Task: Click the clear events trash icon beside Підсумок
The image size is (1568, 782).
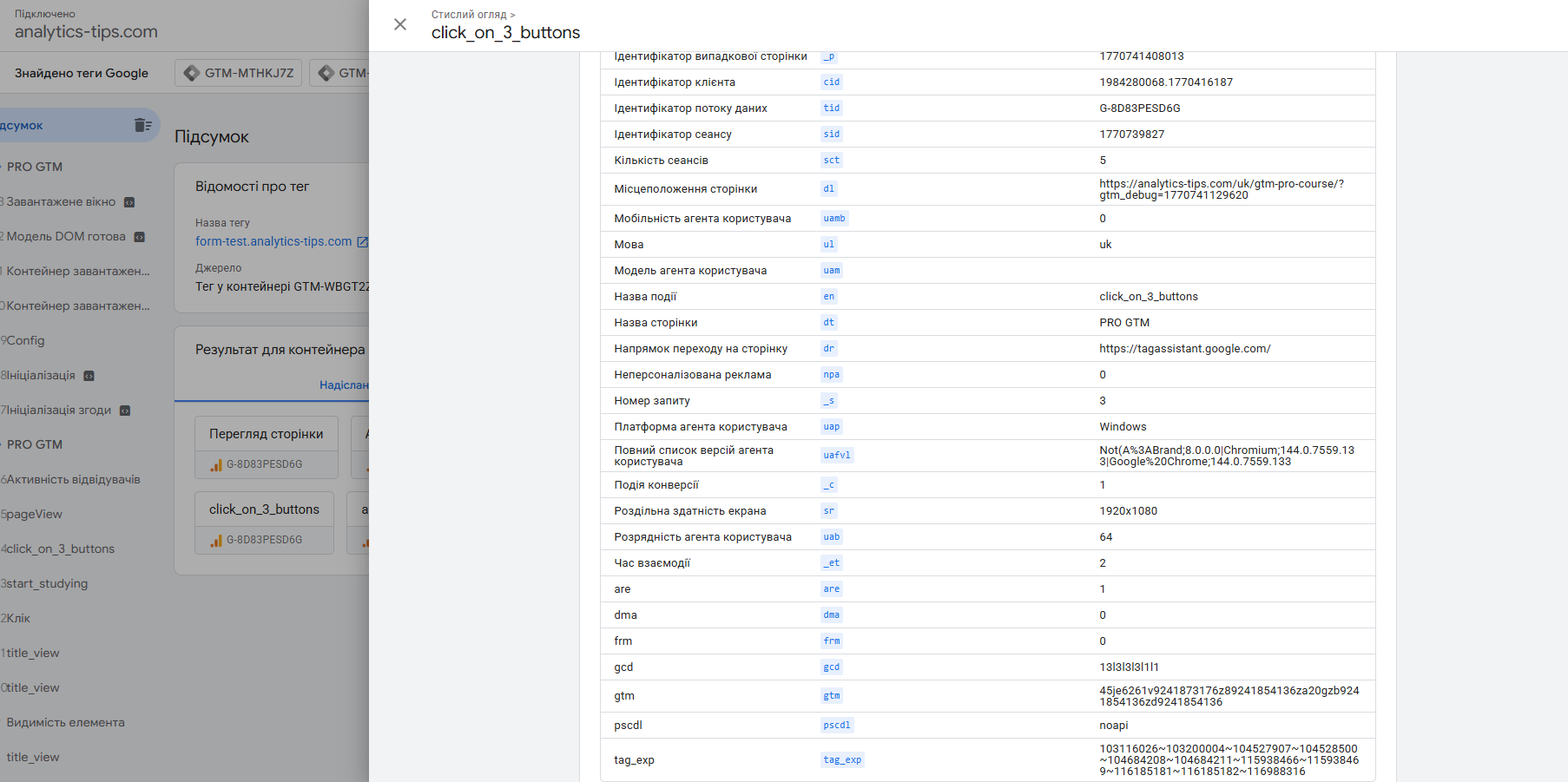Action: point(143,125)
